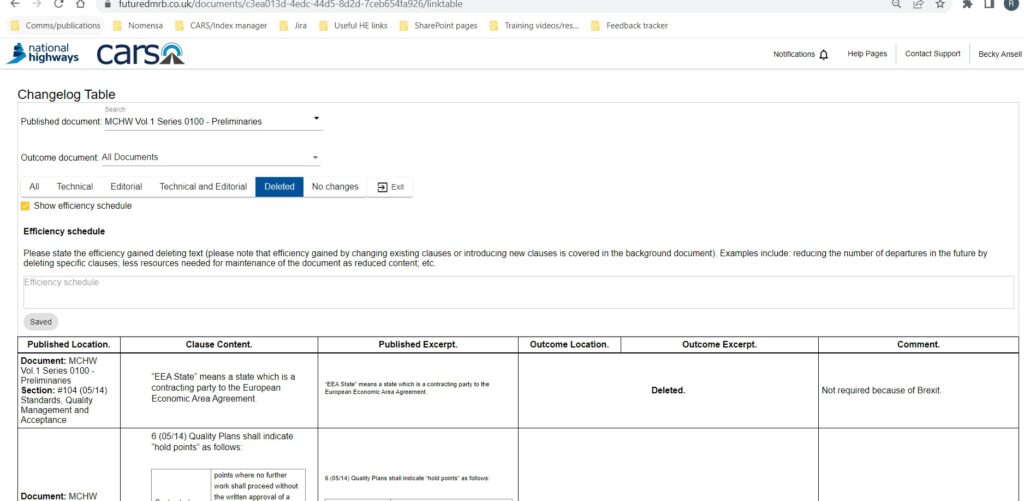Viewport: 1024px width, 501px height.
Task: Switch to the Technical tab
Action: coord(75,187)
